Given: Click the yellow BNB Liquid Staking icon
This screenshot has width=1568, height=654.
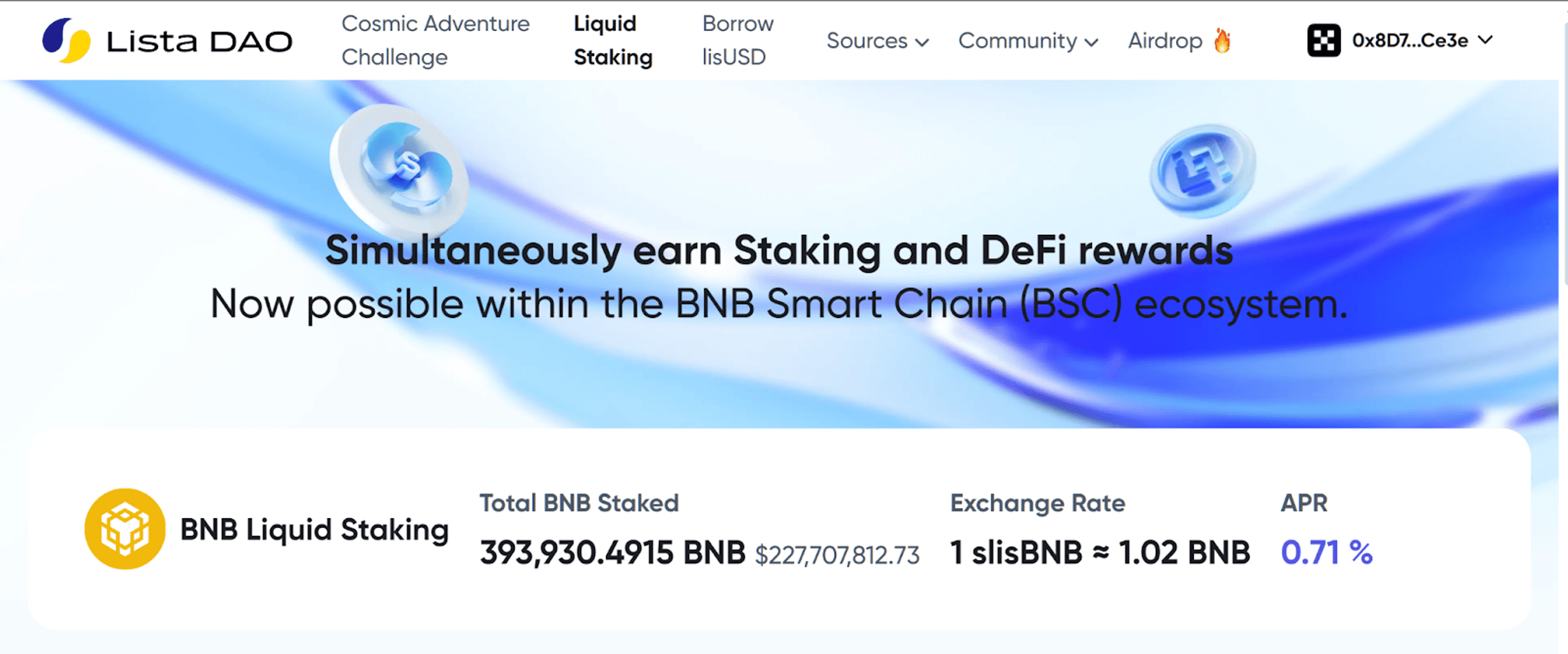Looking at the screenshot, I should coord(125,529).
